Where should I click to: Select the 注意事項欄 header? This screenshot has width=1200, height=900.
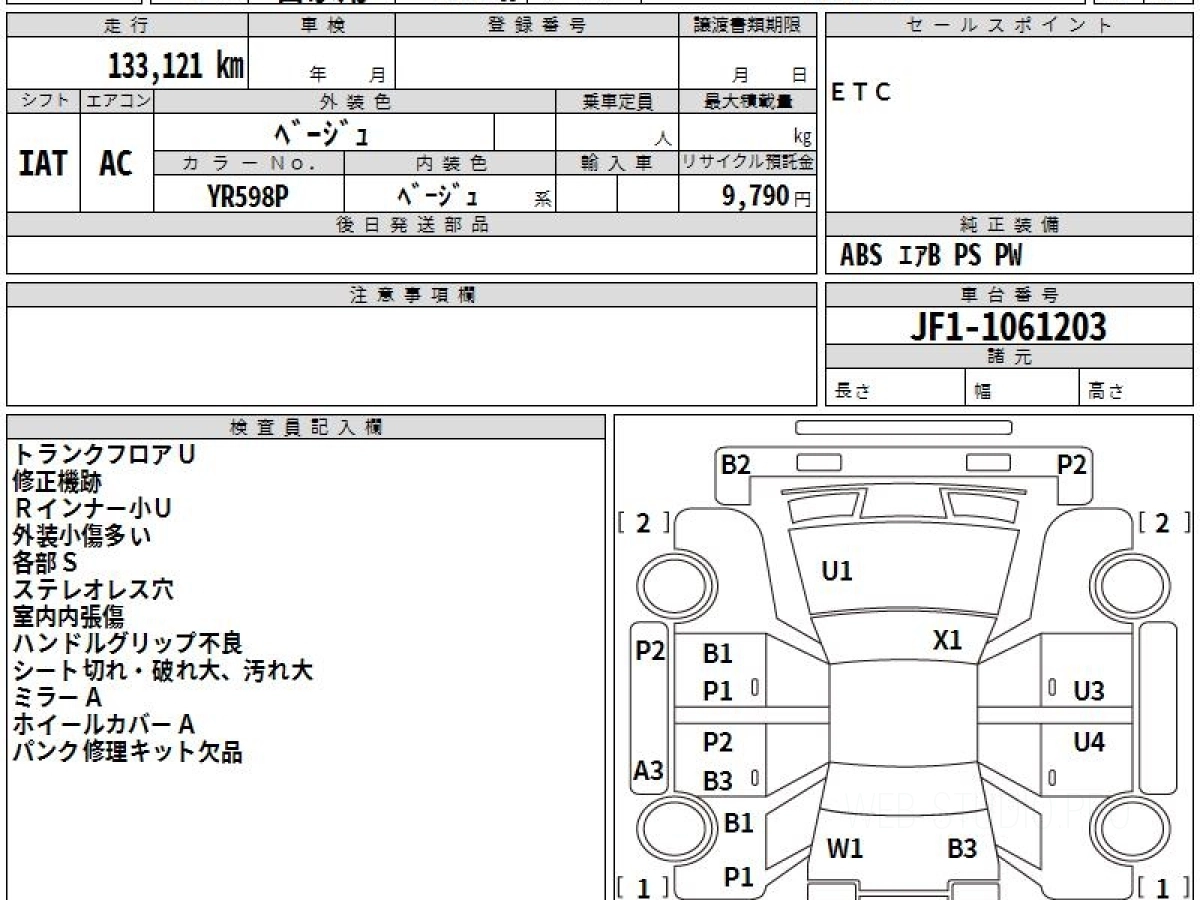click(x=412, y=295)
